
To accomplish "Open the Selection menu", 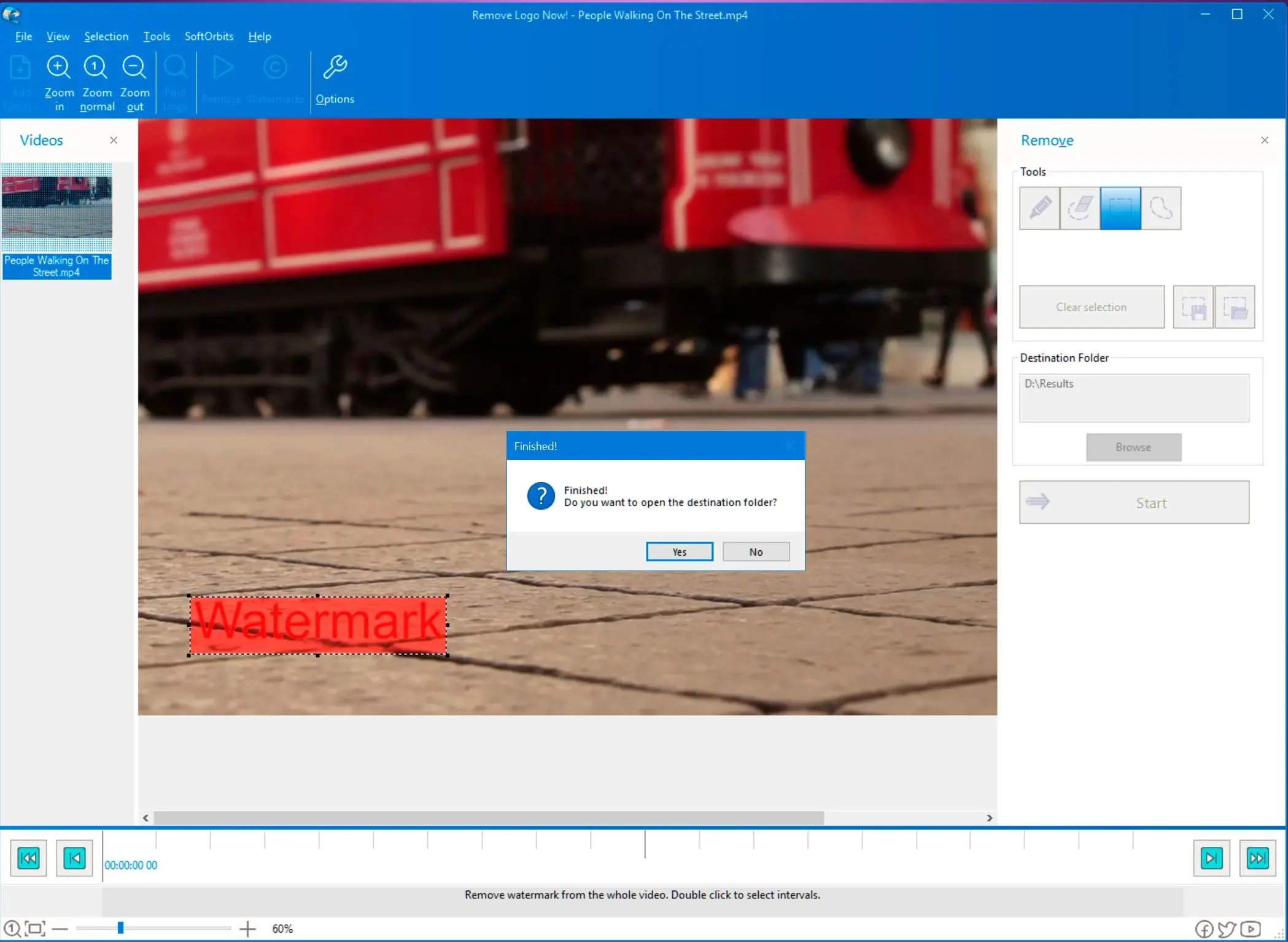I will 105,36.
